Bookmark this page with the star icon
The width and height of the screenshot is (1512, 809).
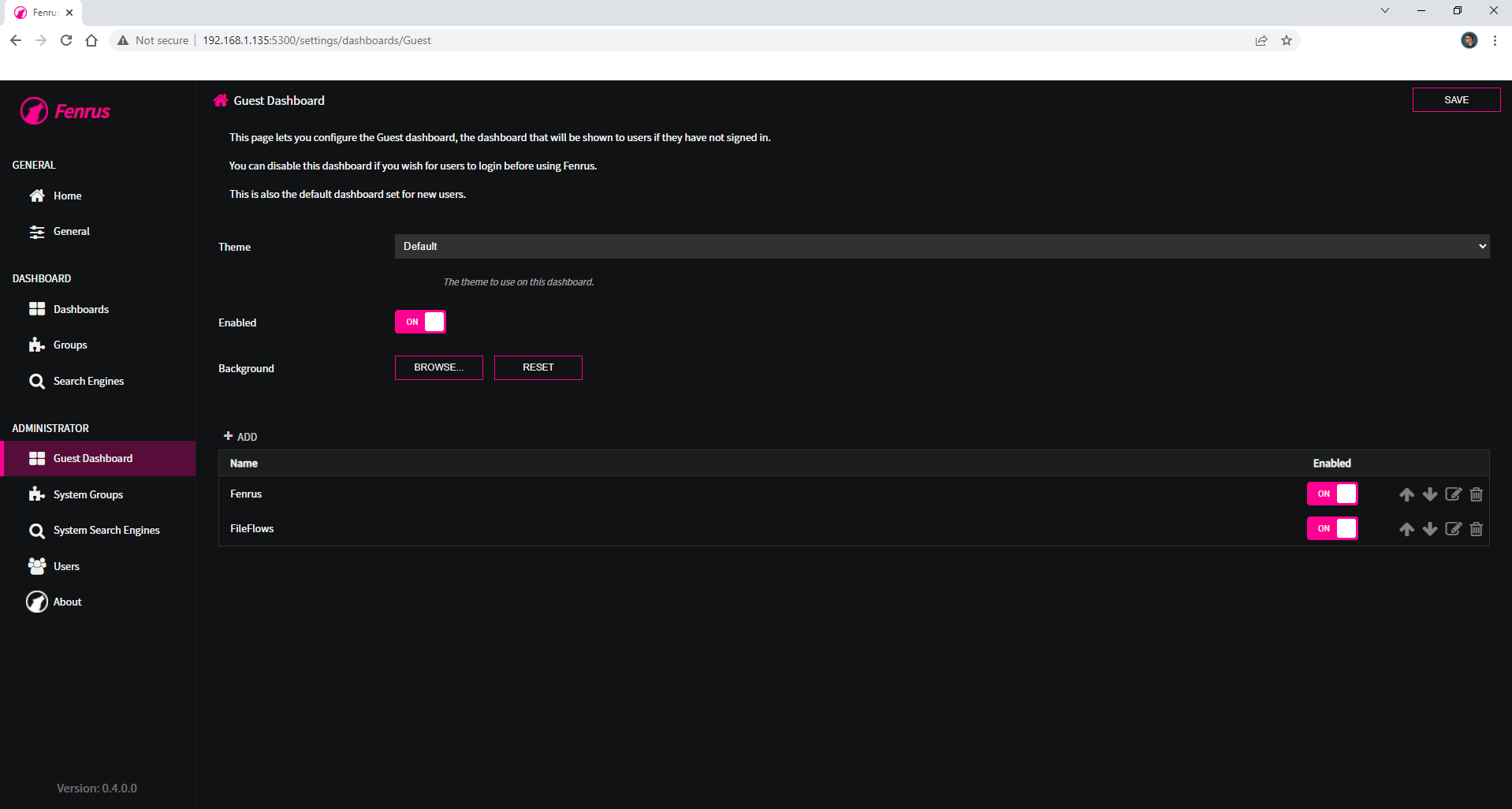(x=1287, y=40)
